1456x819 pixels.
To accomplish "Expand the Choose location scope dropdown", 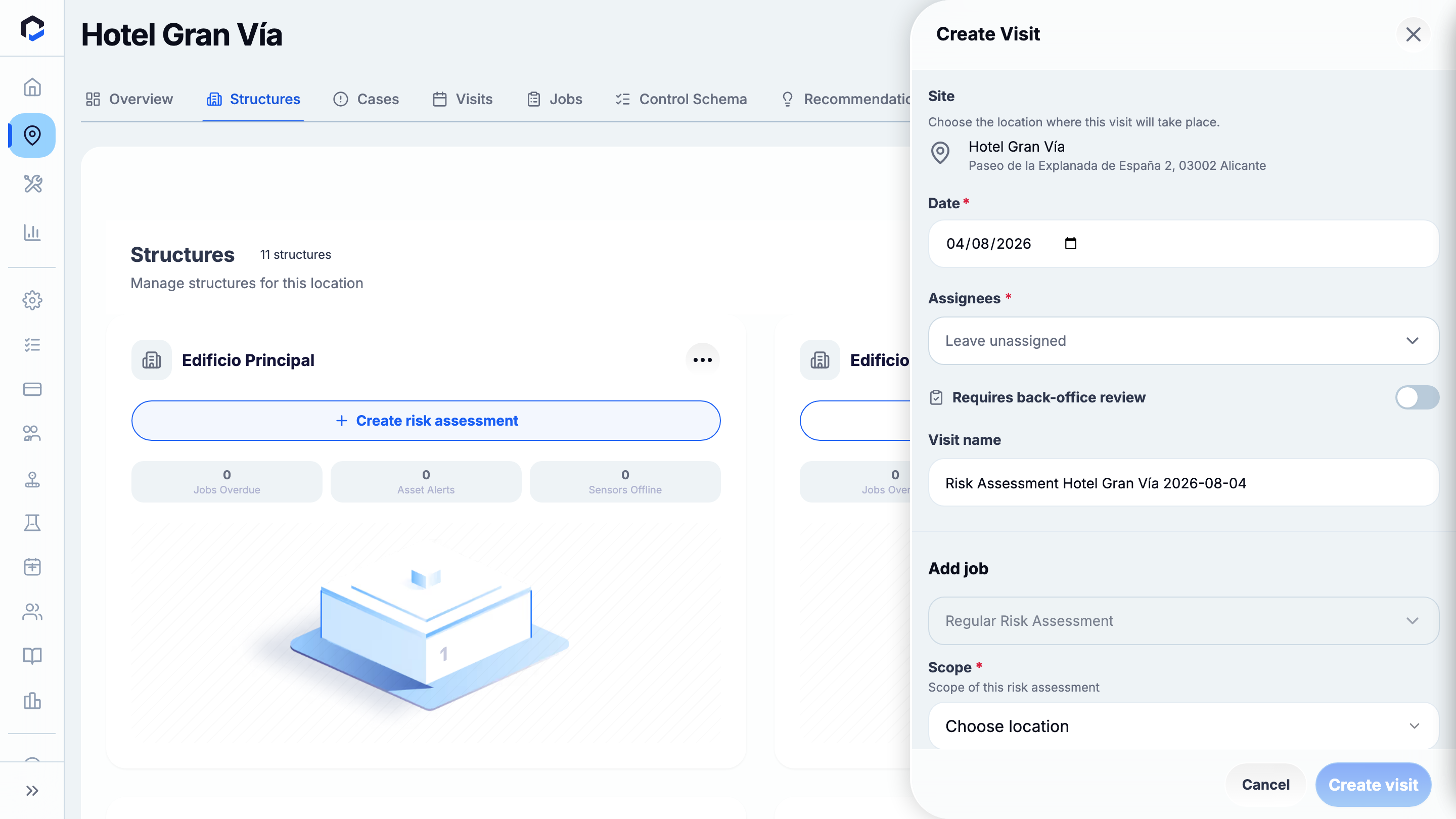I will pos(1183,726).
